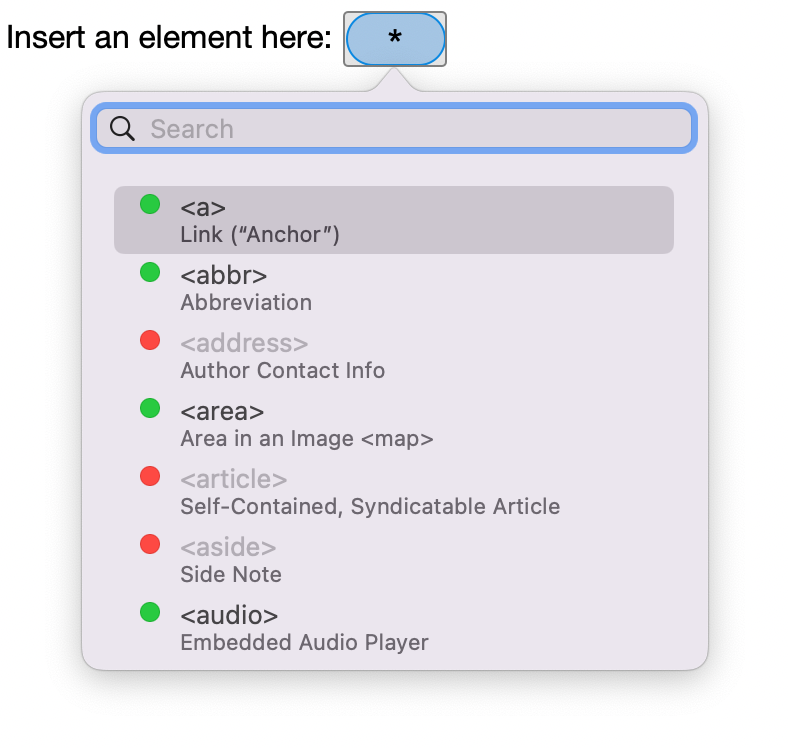The height and width of the screenshot is (748, 788).
Task: Open the asterisk element picker button
Action: coord(395,39)
